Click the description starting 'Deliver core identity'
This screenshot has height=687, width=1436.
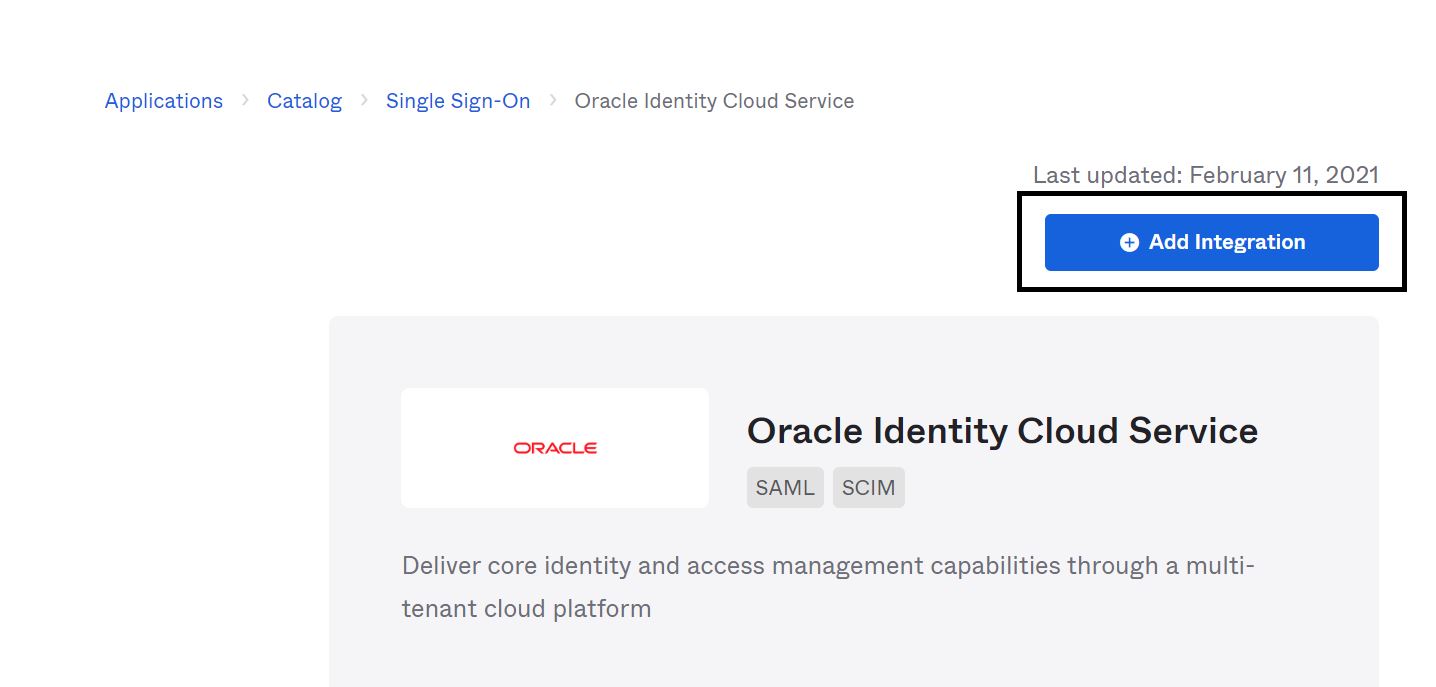(828, 587)
